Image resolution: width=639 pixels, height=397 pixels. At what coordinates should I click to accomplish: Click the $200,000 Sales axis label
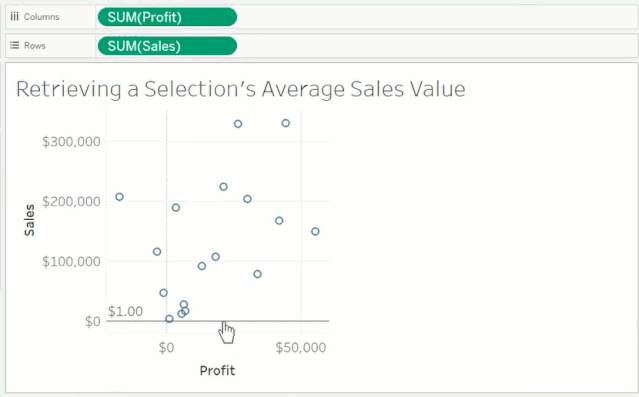tap(71, 201)
